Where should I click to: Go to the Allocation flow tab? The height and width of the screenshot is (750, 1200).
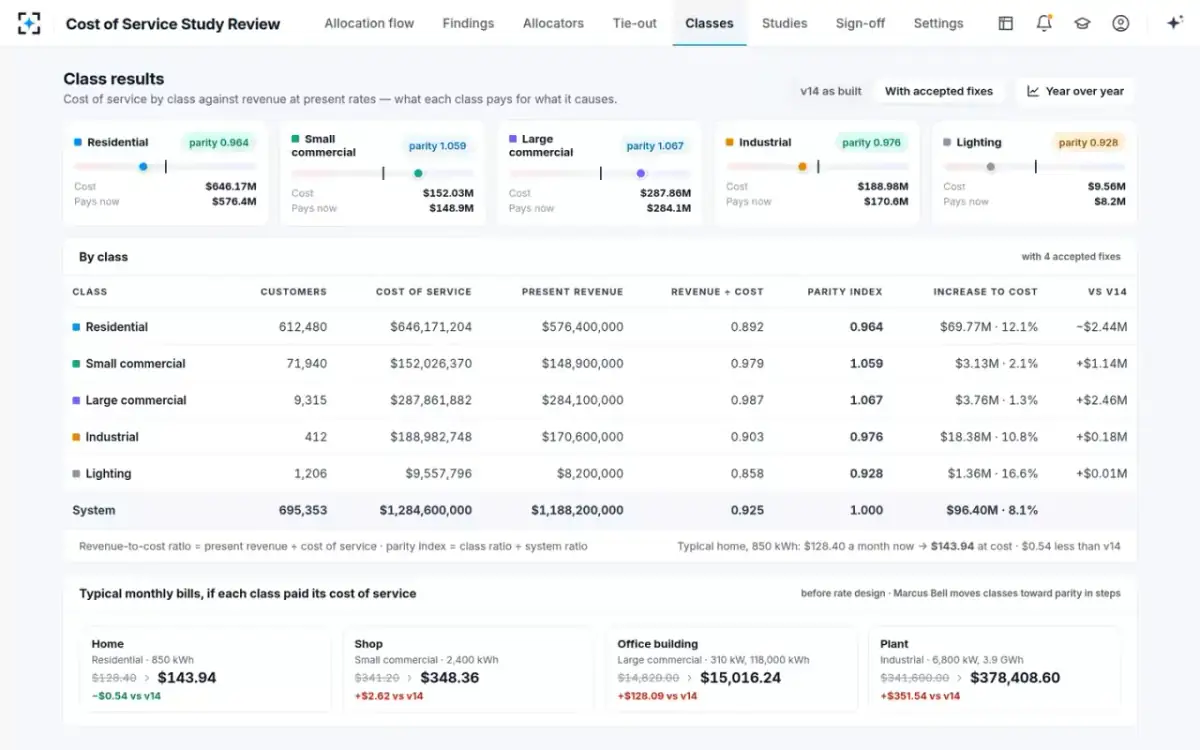(x=369, y=23)
